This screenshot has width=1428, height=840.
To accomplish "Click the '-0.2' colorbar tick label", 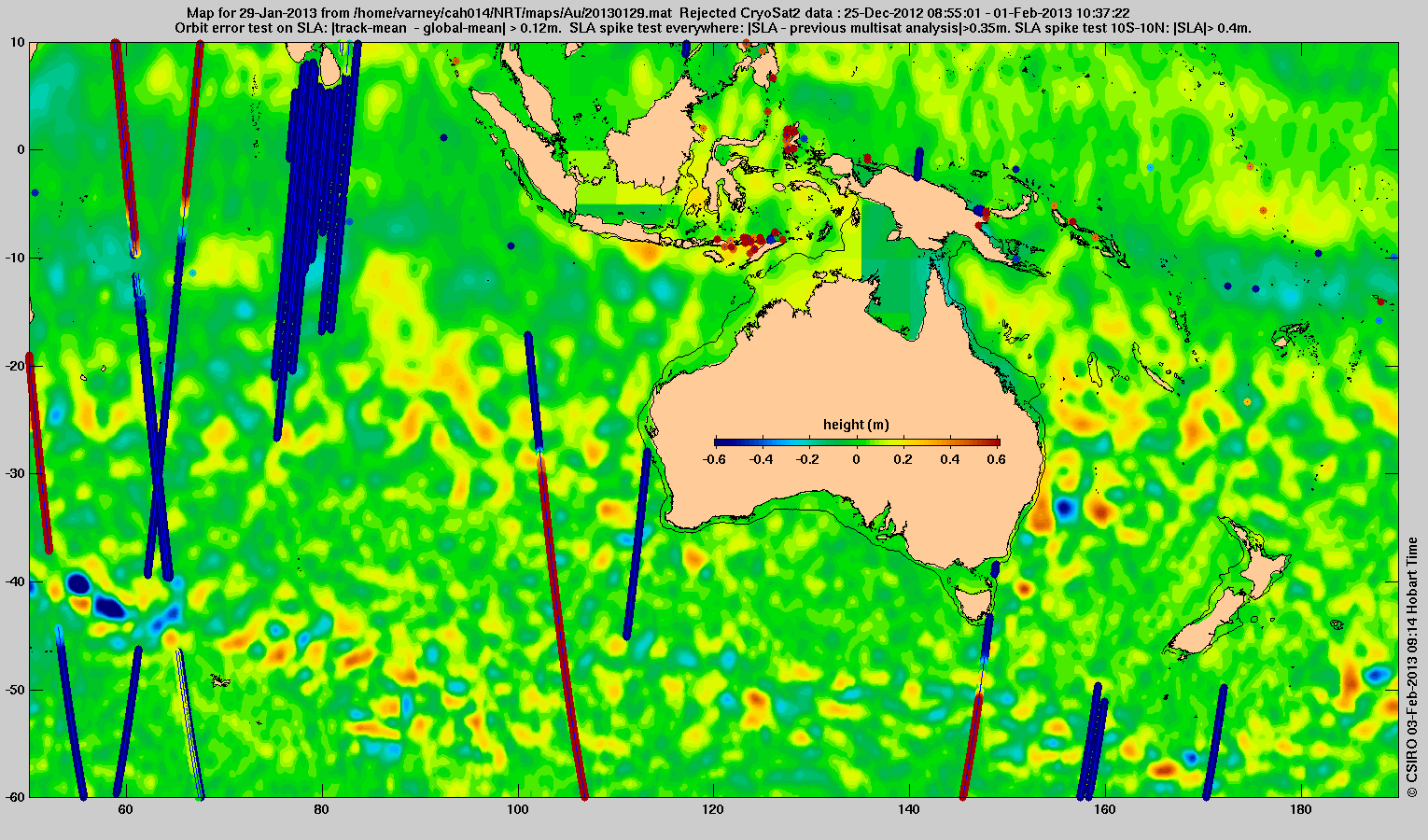I will (809, 459).
